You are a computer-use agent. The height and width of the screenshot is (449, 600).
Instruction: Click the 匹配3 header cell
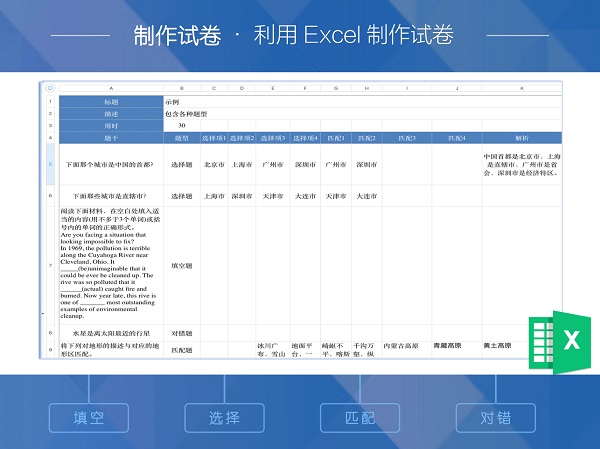[x=407, y=138]
